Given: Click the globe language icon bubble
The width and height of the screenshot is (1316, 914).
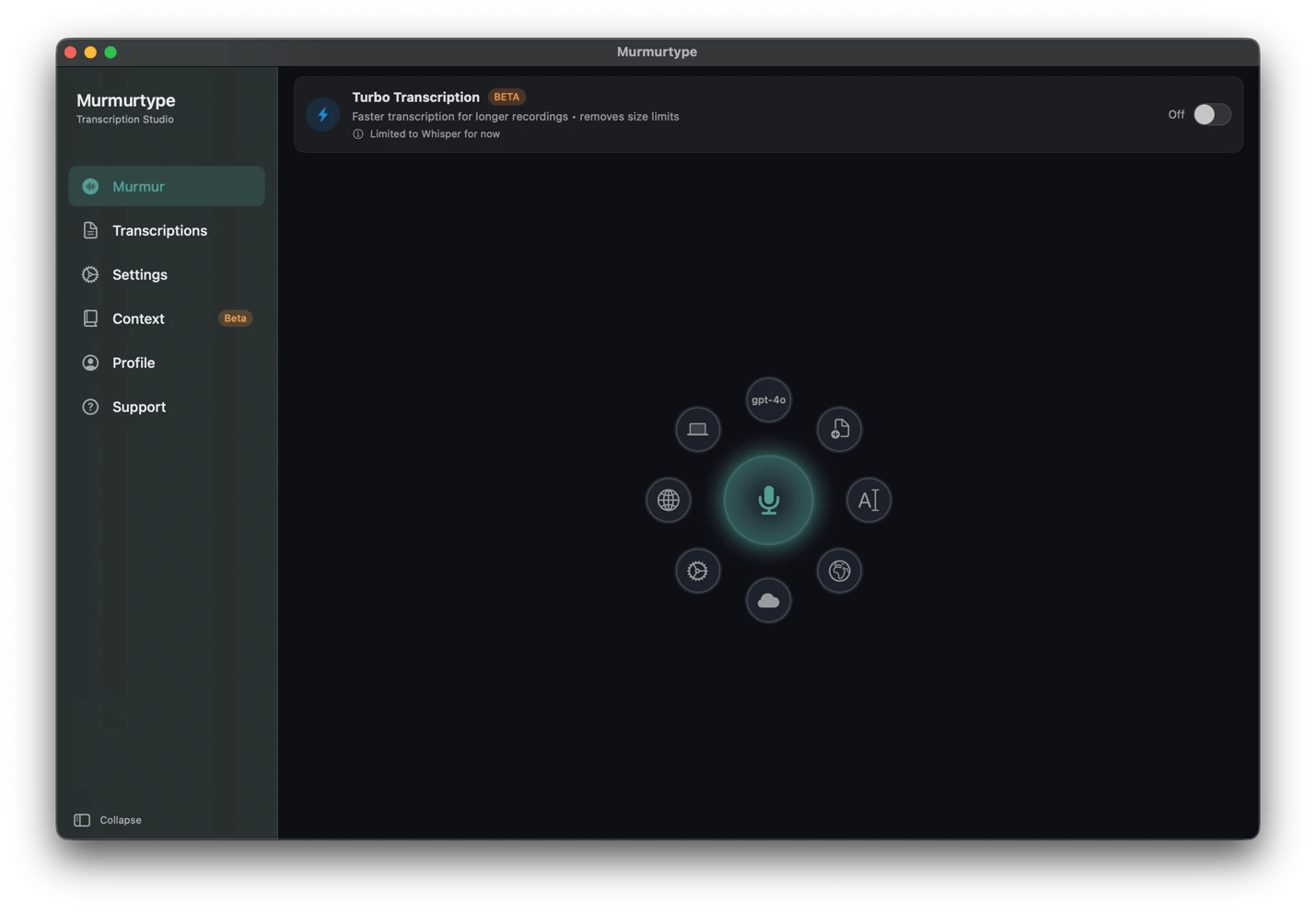Looking at the screenshot, I should point(668,500).
